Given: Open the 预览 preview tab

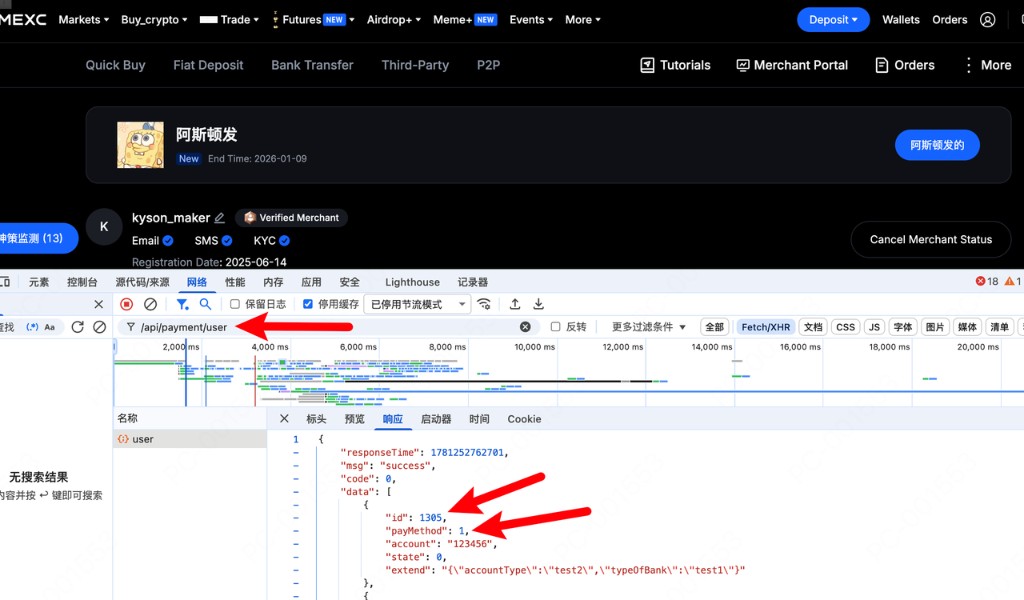Looking at the screenshot, I should coord(355,419).
